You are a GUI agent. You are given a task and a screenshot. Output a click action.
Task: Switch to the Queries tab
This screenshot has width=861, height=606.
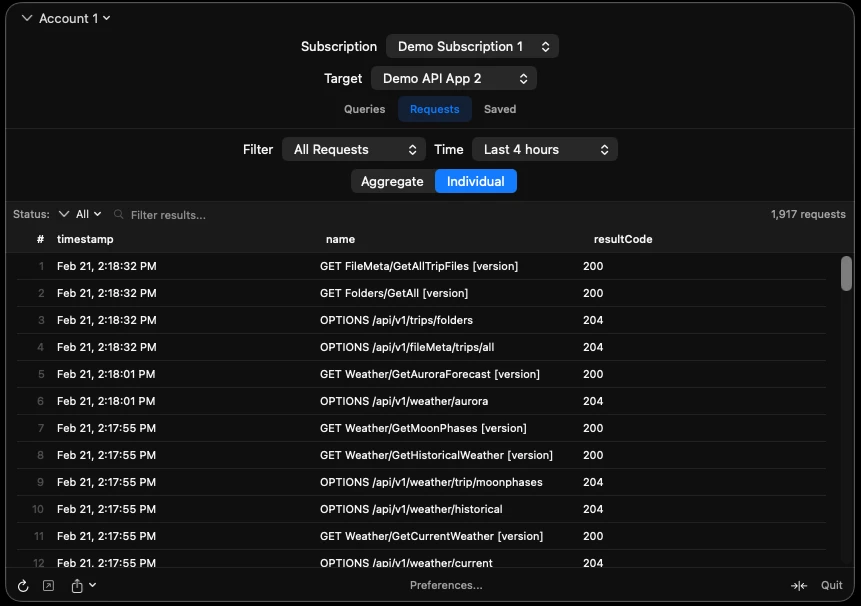(x=364, y=109)
